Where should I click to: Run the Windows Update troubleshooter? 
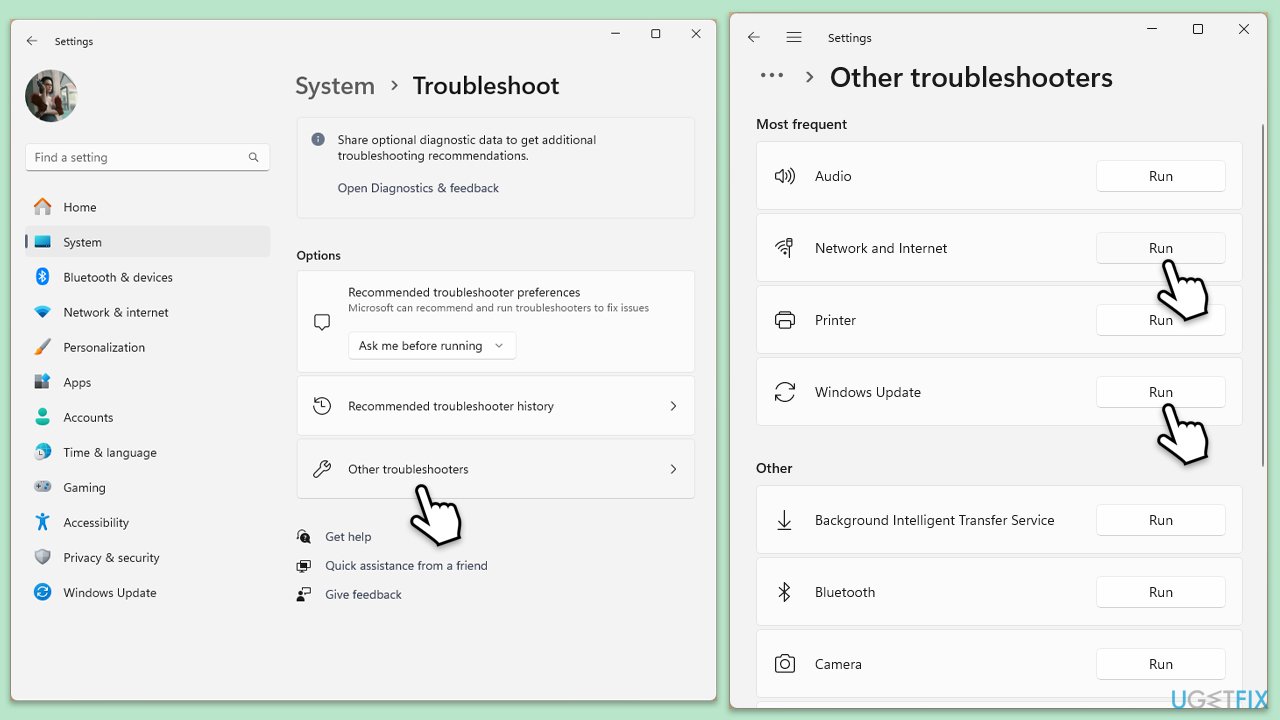pyautogui.click(x=1160, y=392)
